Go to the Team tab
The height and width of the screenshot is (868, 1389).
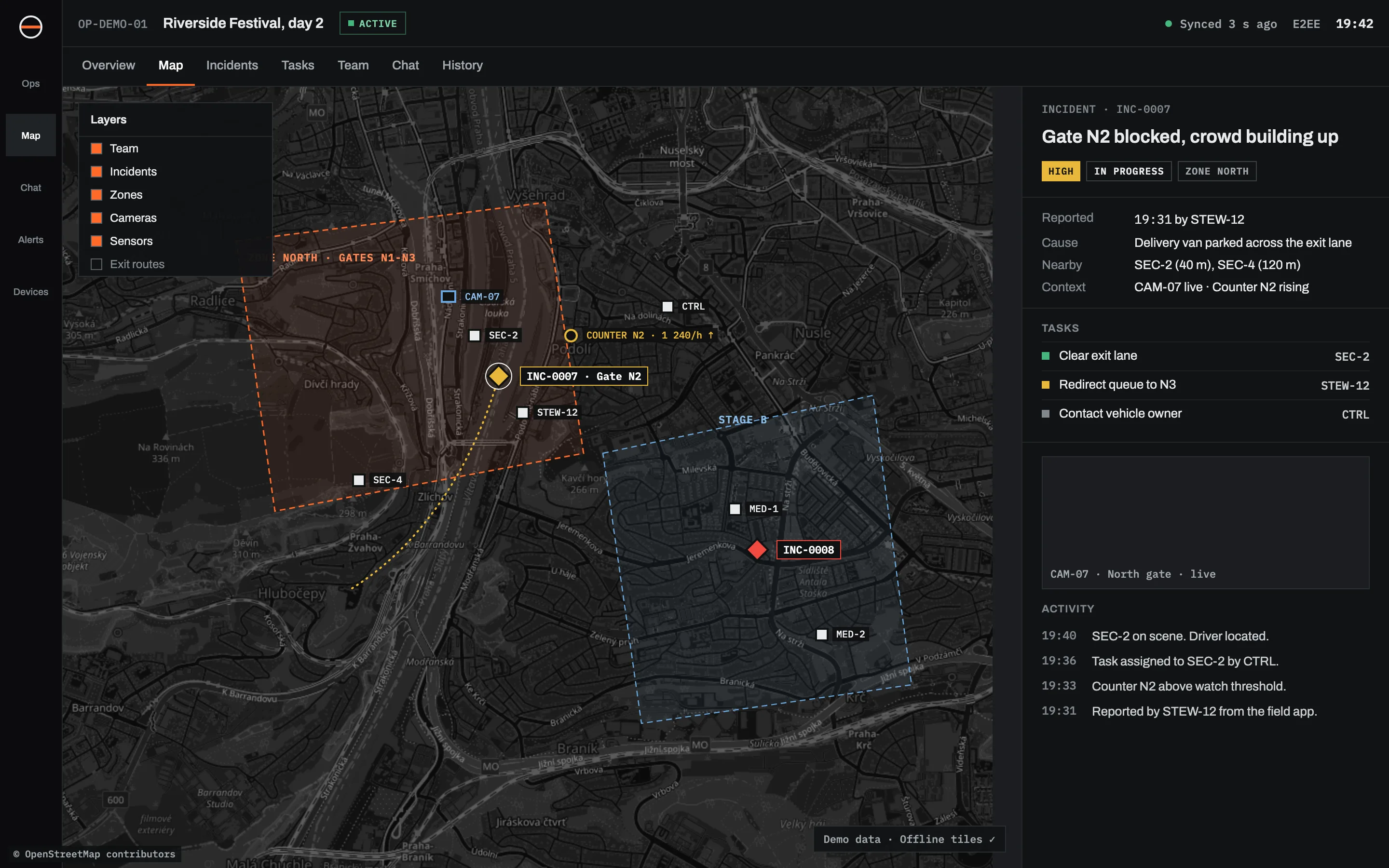353,66
